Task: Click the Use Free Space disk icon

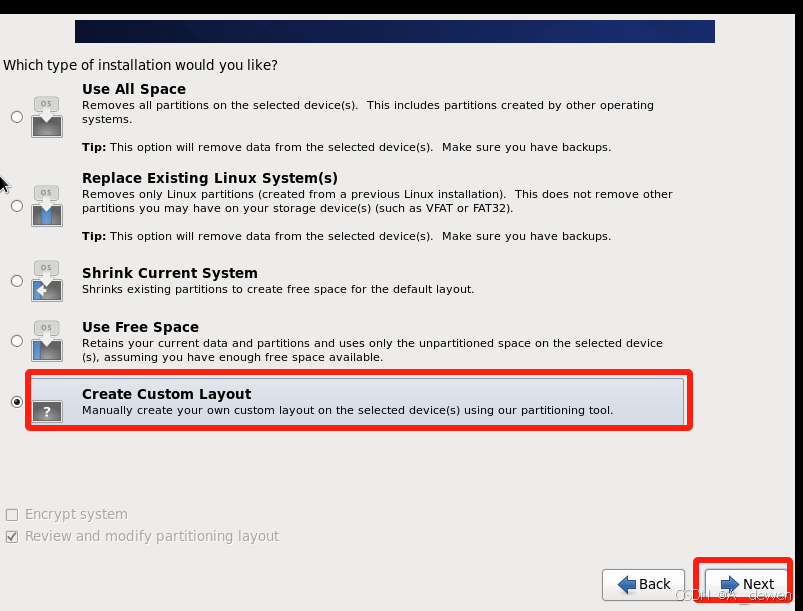Action: coord(47,341)
